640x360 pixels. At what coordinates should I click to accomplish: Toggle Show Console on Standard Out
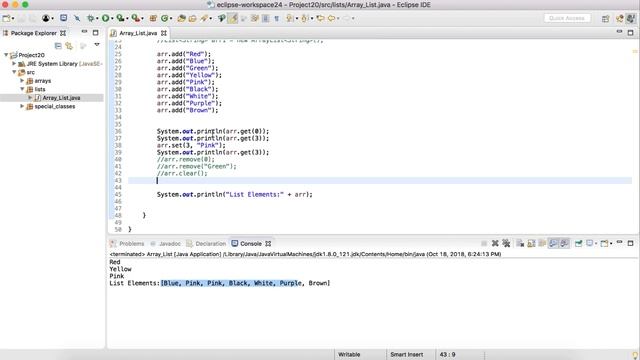tap(553, 244)
